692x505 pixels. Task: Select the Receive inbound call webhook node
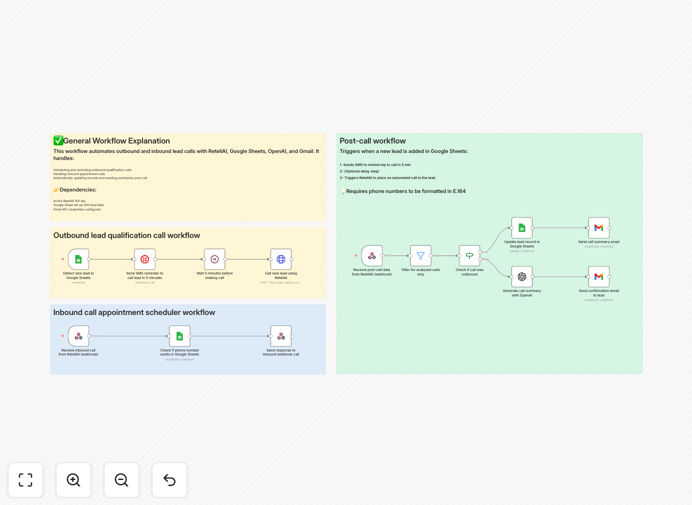click(x=79, y=336)
